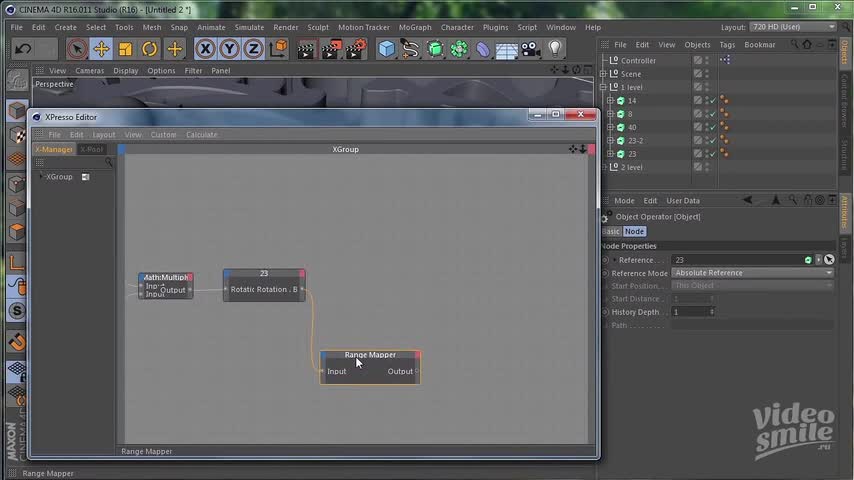Viewport: 854px width, 480px height.
Task: Select the Scale tool
Action: tap(125, 49)
